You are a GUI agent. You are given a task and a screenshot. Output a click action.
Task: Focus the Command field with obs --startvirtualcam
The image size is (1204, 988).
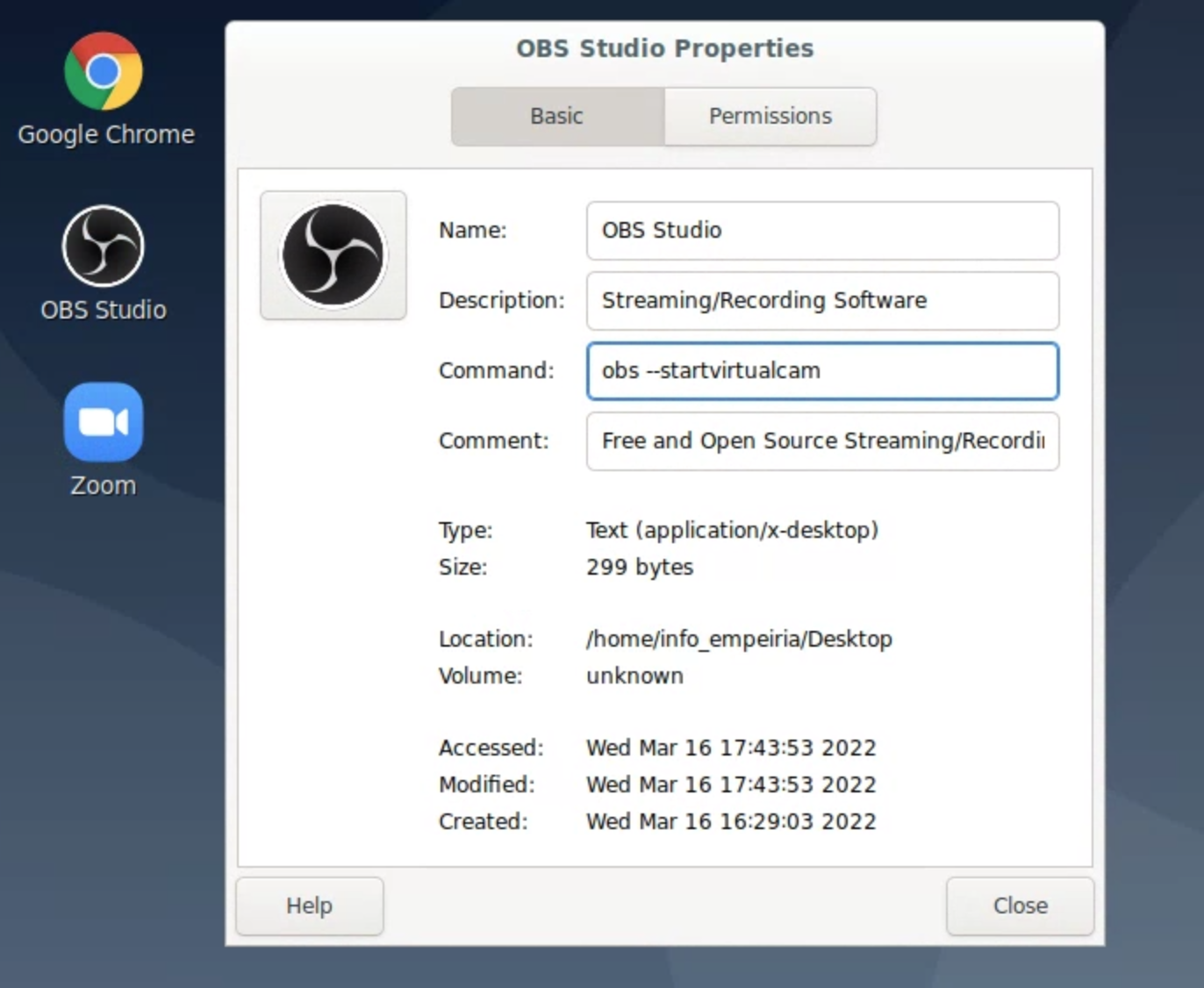[821, 371]
